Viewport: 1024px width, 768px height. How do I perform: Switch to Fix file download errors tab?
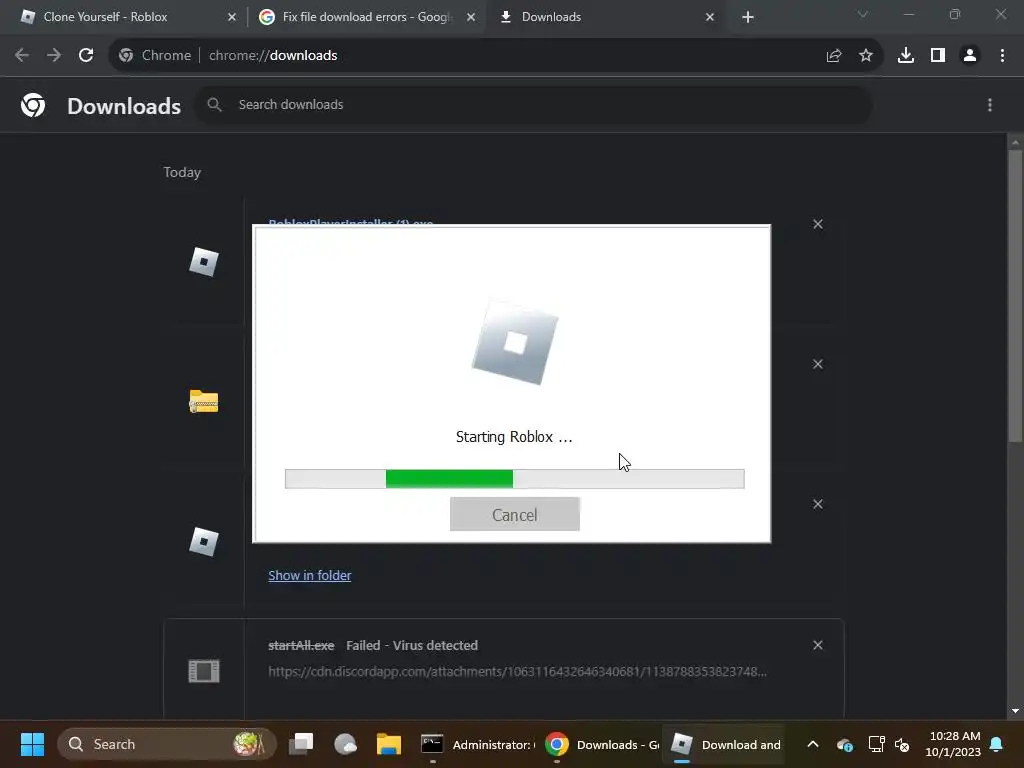pyautogui.click(x=367, y=17)
